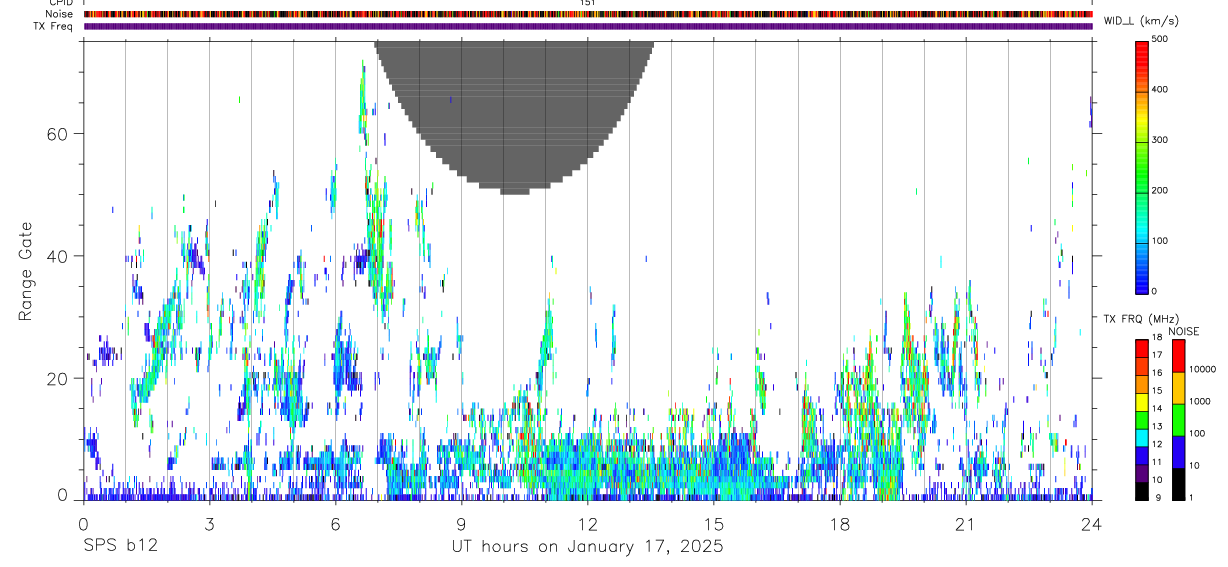The width and height of the screenshot is (1228, 567).
Task: Click the 200 tick on width colorbar
Action: pos(1161,190)
